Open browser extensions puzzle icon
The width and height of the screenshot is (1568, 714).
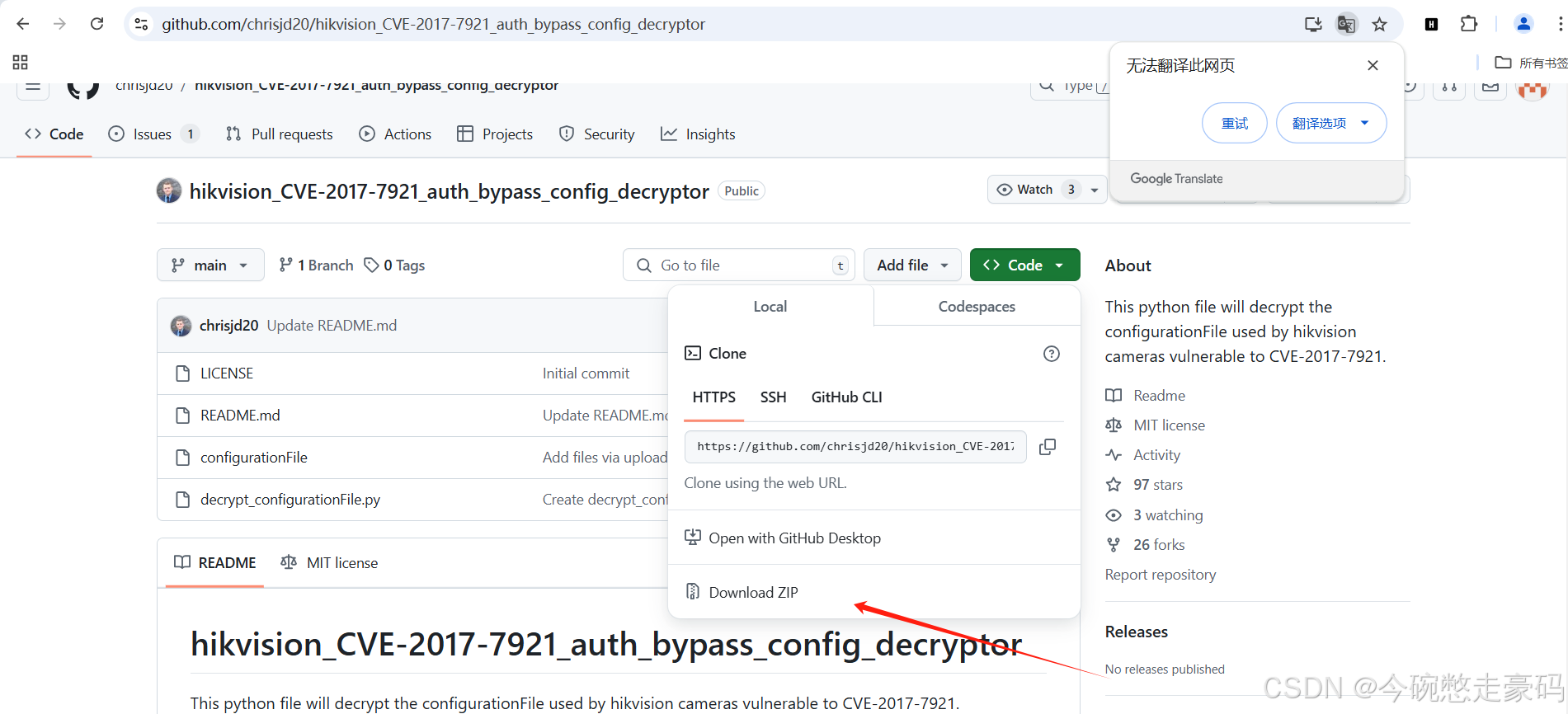tap(1469, 24)
